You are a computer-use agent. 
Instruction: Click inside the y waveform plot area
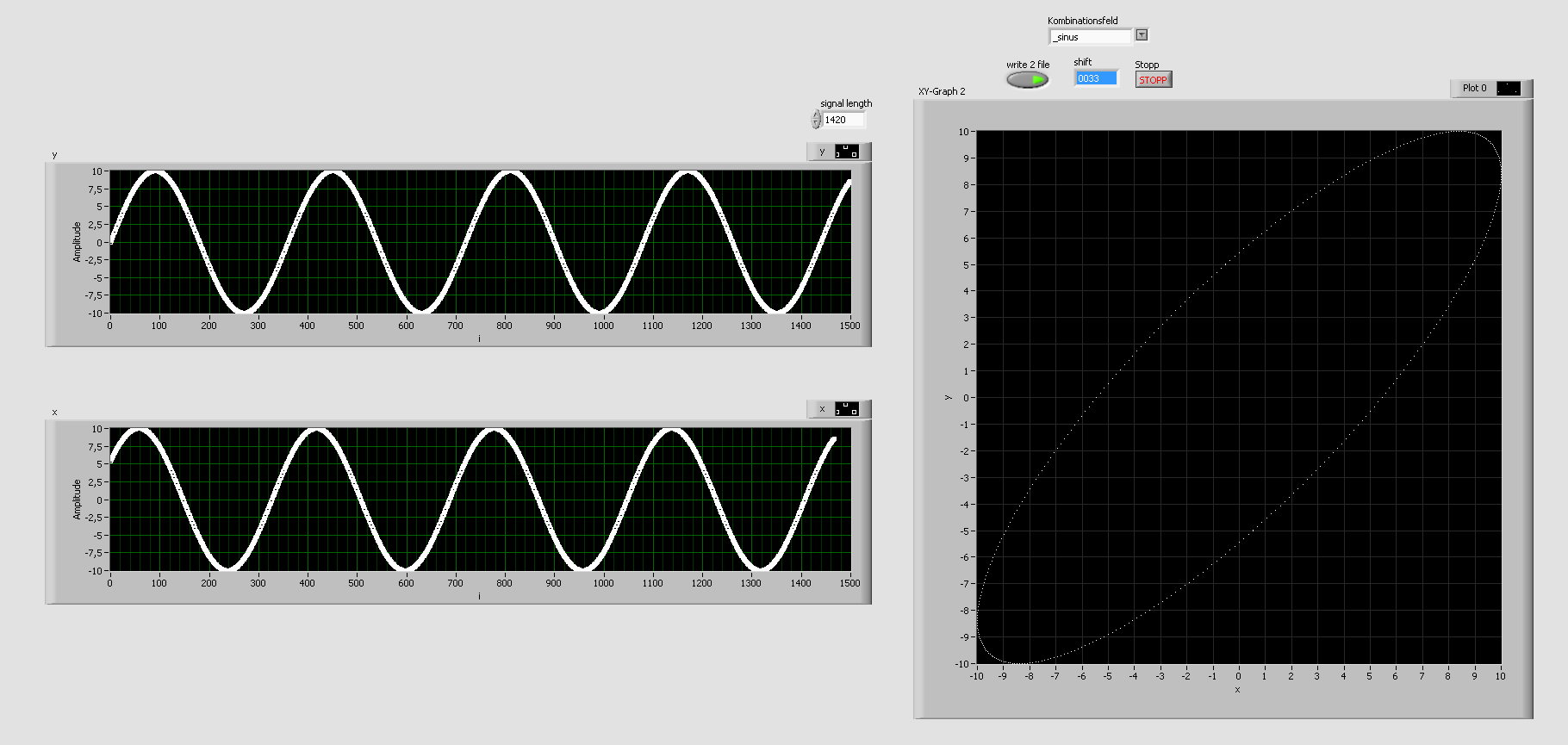click(481, 242)
